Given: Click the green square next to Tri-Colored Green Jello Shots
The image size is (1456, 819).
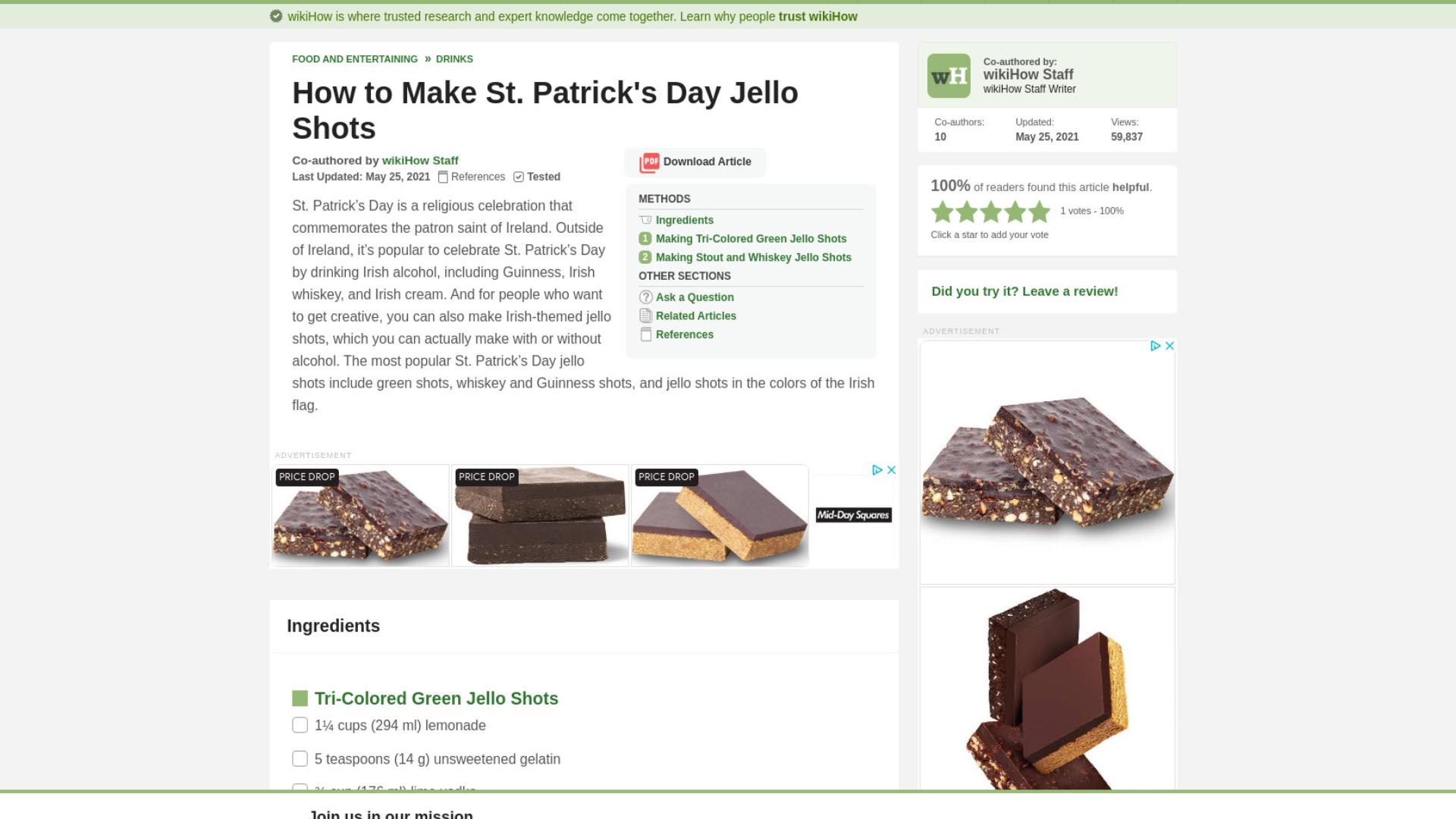Looking at the screenshot, I should 300,698.
